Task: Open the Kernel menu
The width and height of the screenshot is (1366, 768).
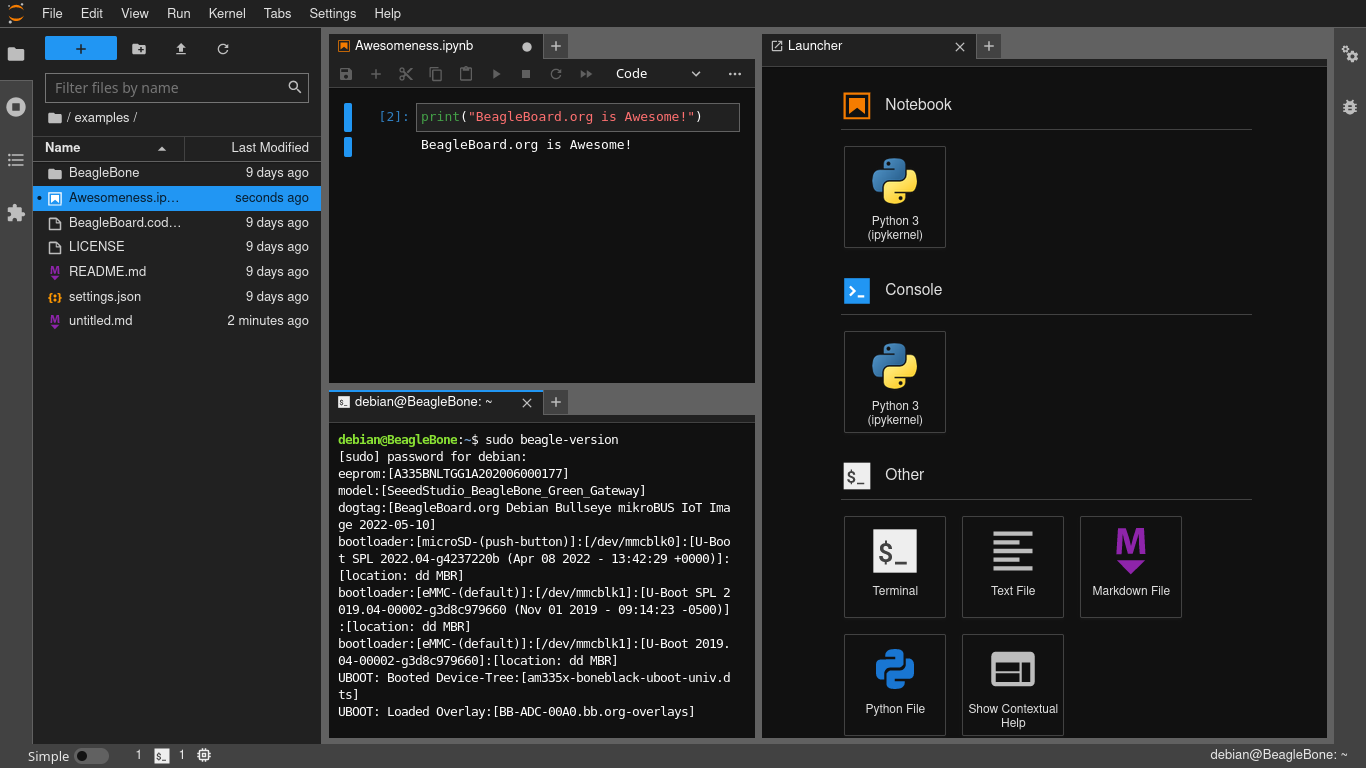Action: tap(228, 13)
